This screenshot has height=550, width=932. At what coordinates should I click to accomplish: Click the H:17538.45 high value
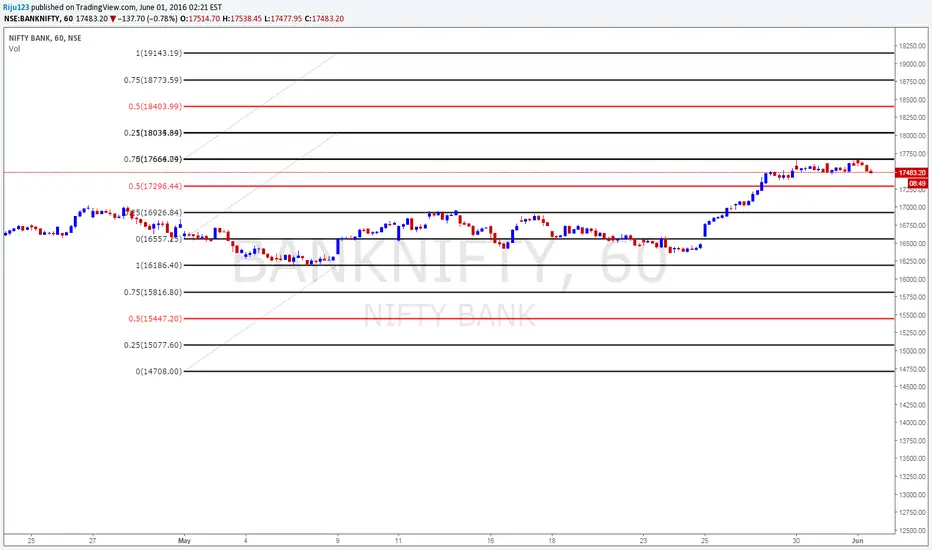(242, 18)
